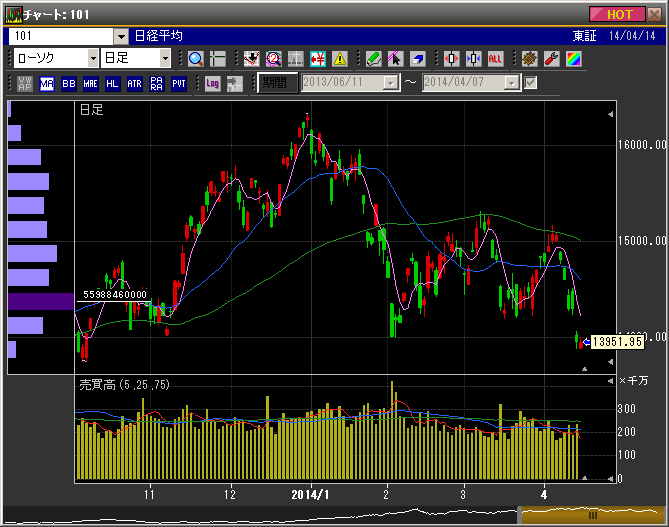Screen dimensions: 669x527
Task: Open the 日足 timeframe dropdown
Action: click(165, 59)
